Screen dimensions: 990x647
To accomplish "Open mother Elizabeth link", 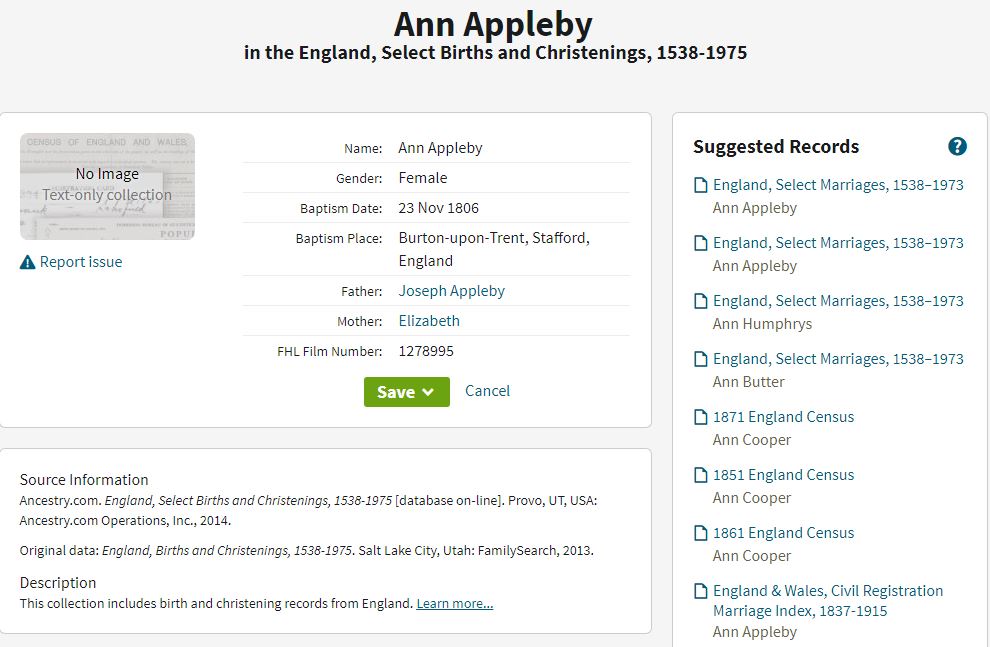I will [429, 321].
